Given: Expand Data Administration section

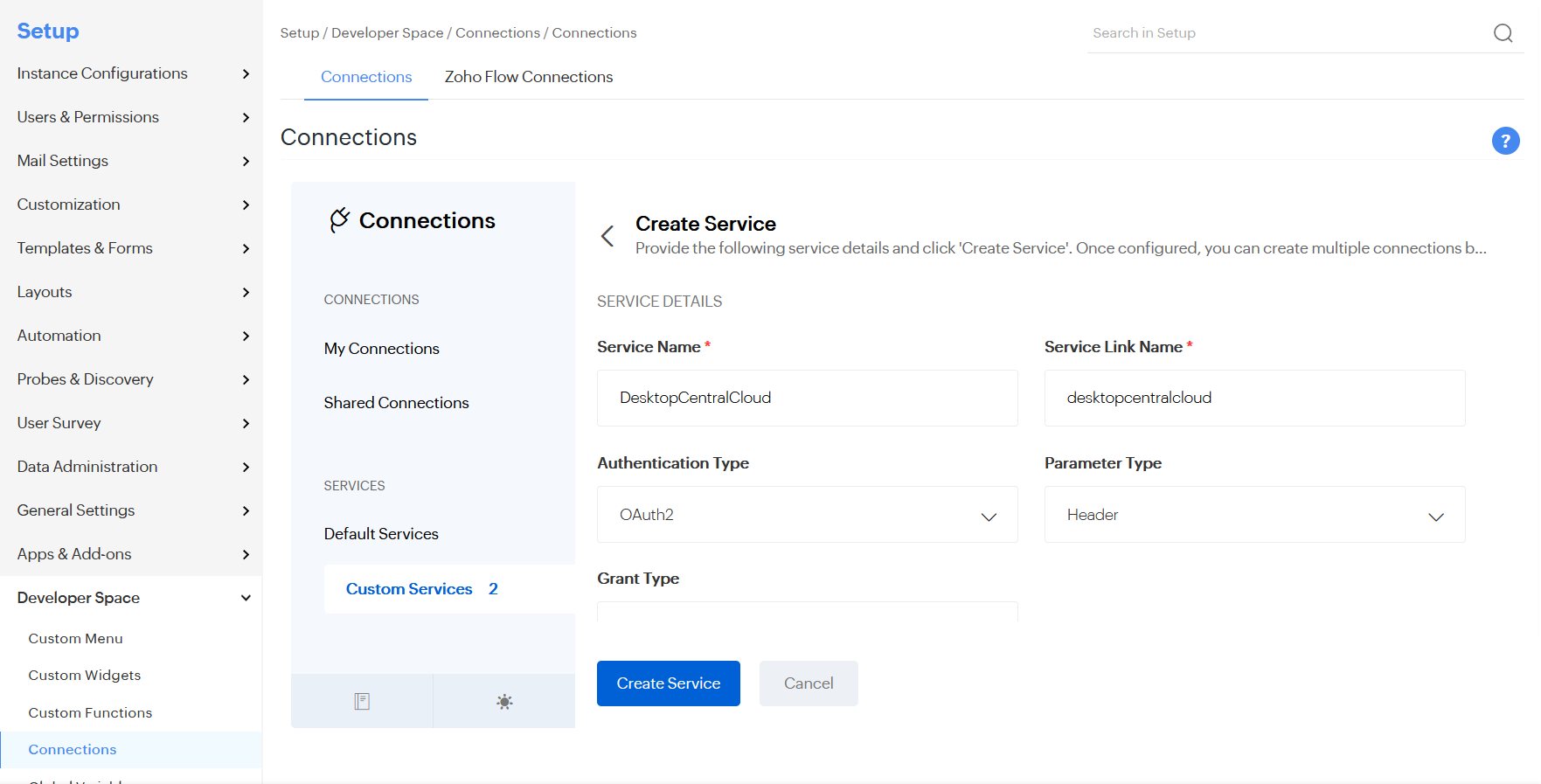Looking at the screenshot, I should [131, 467].
